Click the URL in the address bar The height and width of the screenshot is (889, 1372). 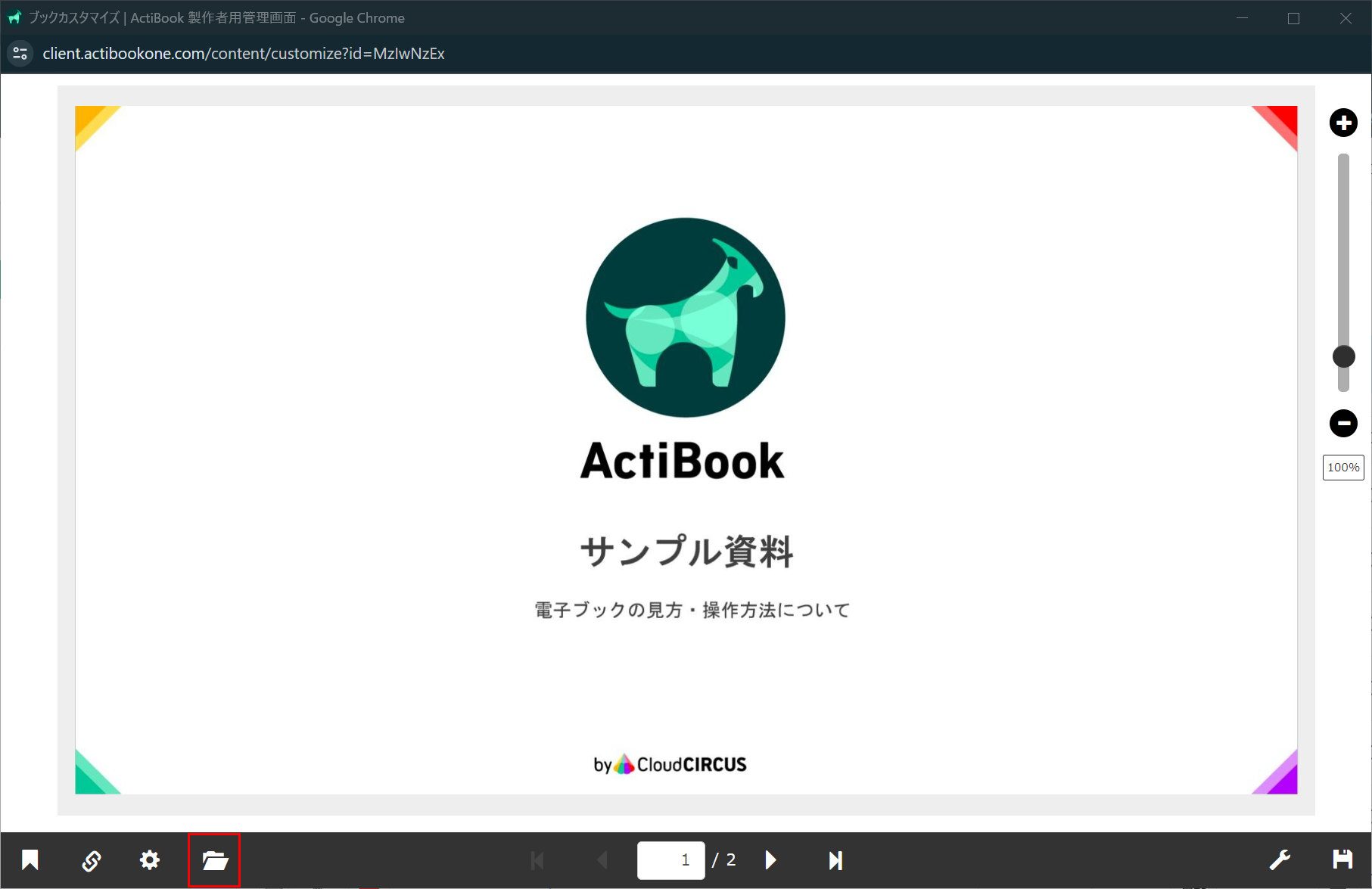(244, 54)
